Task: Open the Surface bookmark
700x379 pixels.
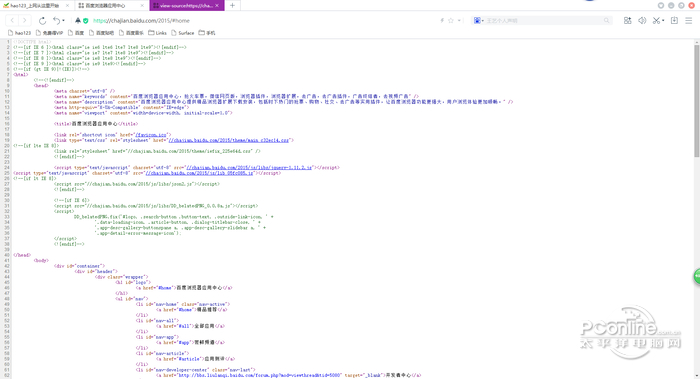Action: coord(183,33)
